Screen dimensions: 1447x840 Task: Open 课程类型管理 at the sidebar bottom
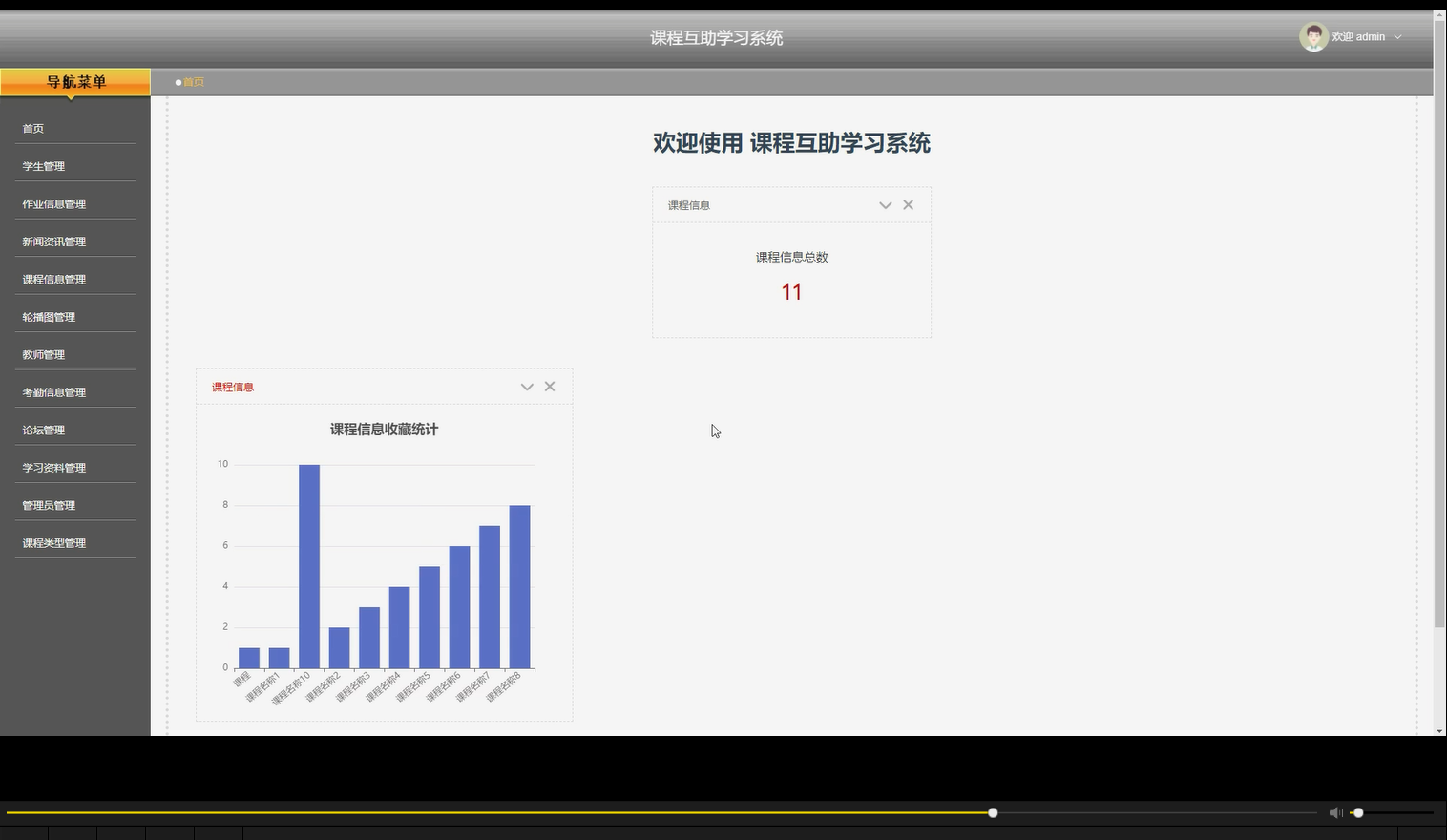[x=53, y=541]
